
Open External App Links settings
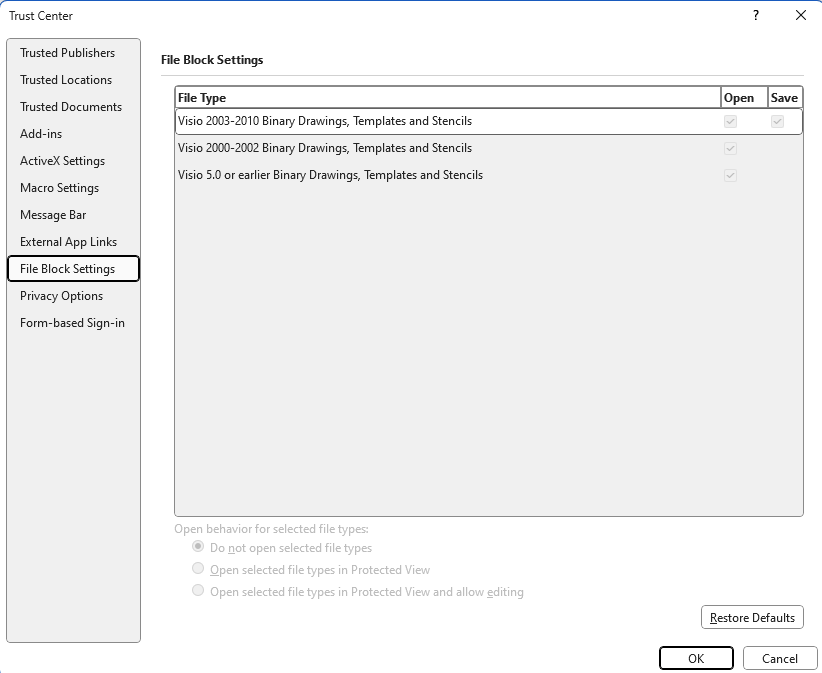point(73,242)
